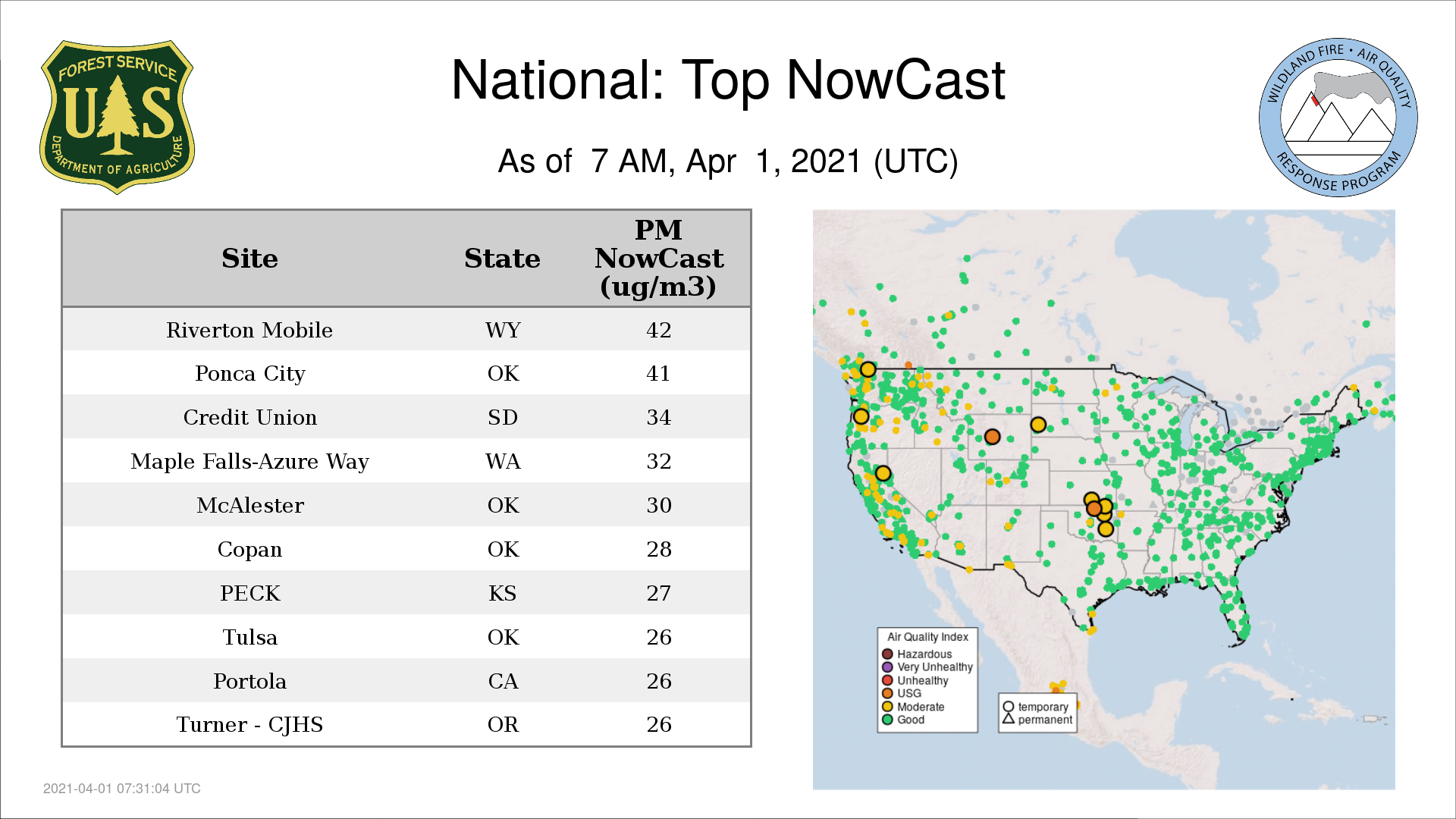Click the large yellow marker in South Dakota
The height and width of the screenshot is (819, 1456).
[x=1038, y=425]
